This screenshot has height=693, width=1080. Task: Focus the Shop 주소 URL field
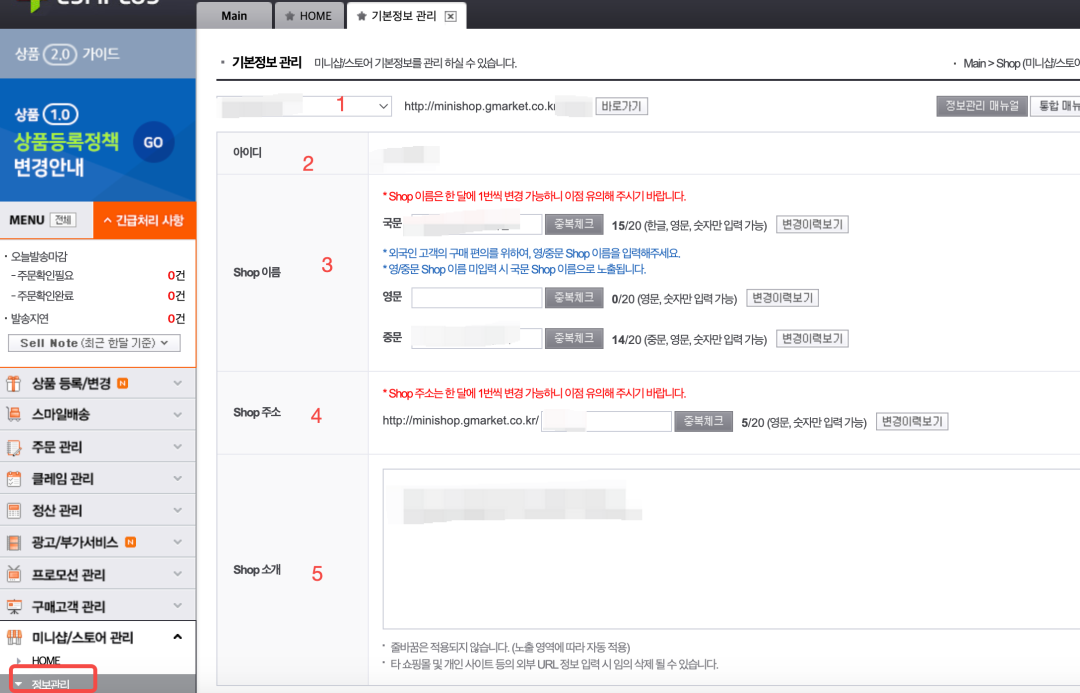(x=606, y=421)
